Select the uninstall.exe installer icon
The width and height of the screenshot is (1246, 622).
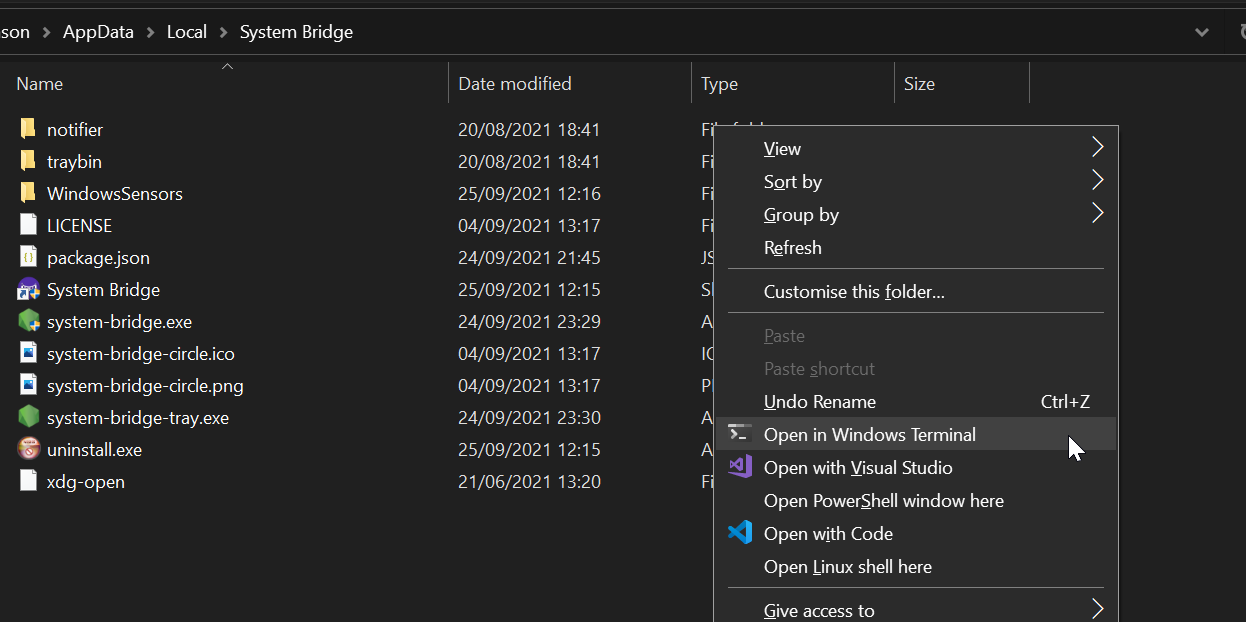point(28,449)
